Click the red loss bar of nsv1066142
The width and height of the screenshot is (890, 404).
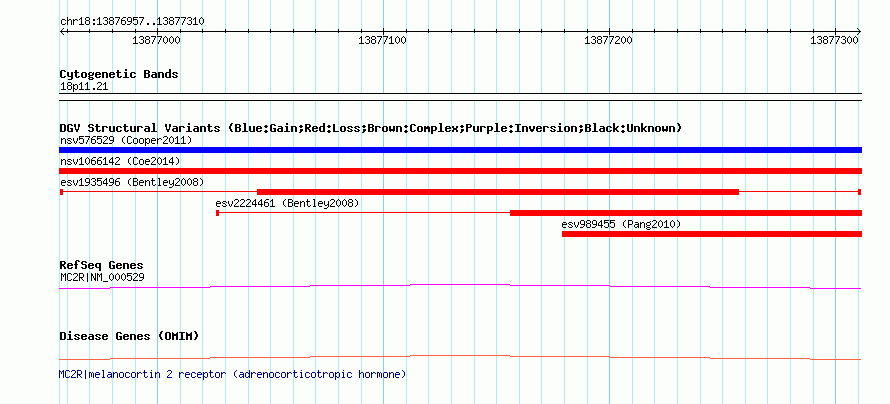460,171
